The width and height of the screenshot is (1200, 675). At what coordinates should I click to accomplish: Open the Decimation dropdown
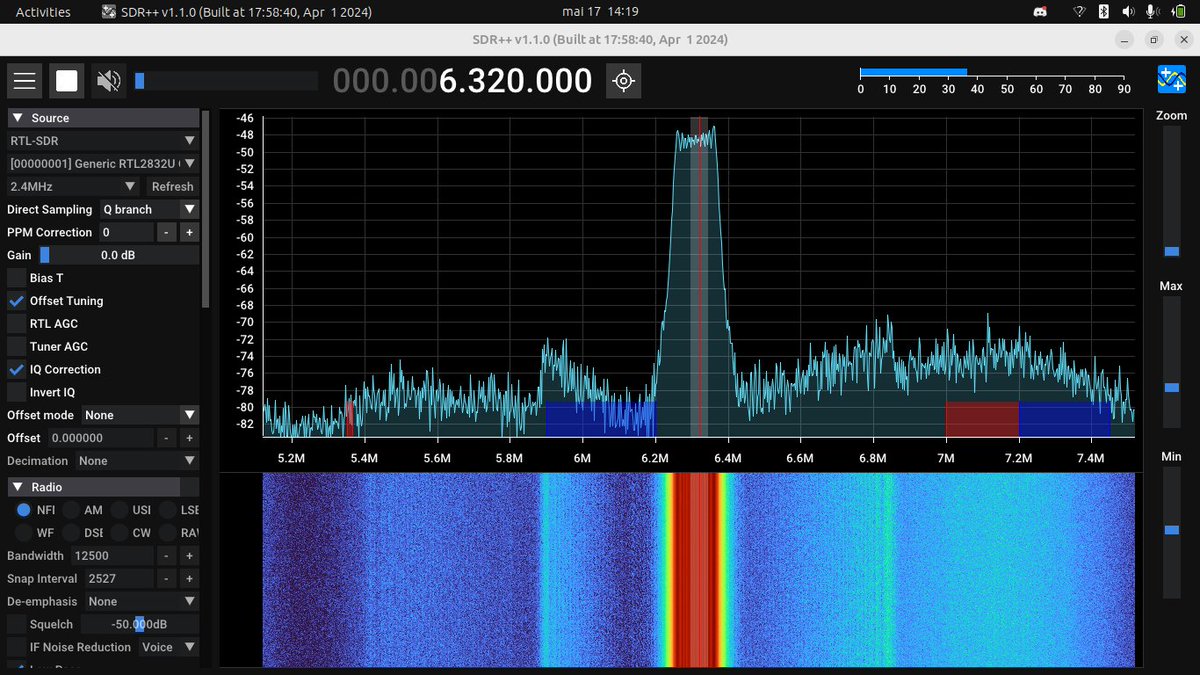[138, 461]
